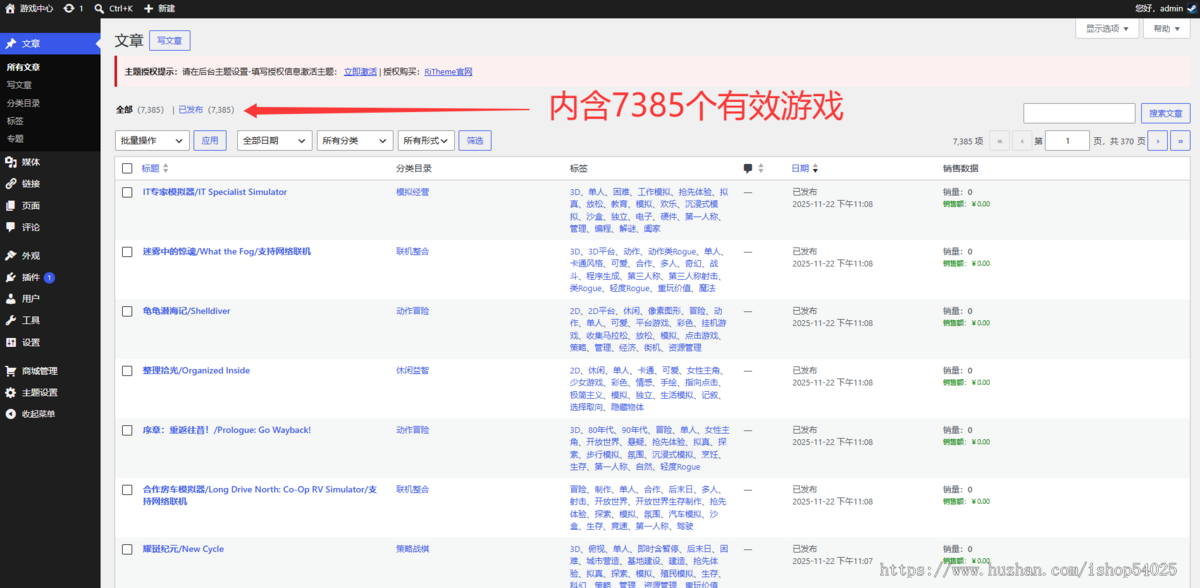Screen dimensions: 1200x588
Task: Check the IT专家模拟器 row checkbox
Action: 127,192
